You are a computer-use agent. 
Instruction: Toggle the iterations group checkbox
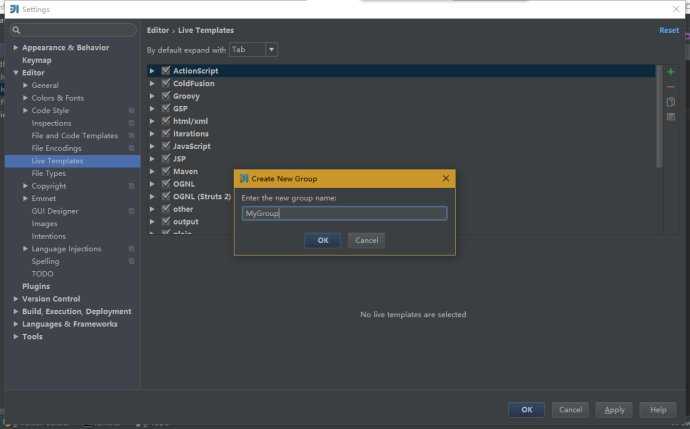(x=166, y=133)
